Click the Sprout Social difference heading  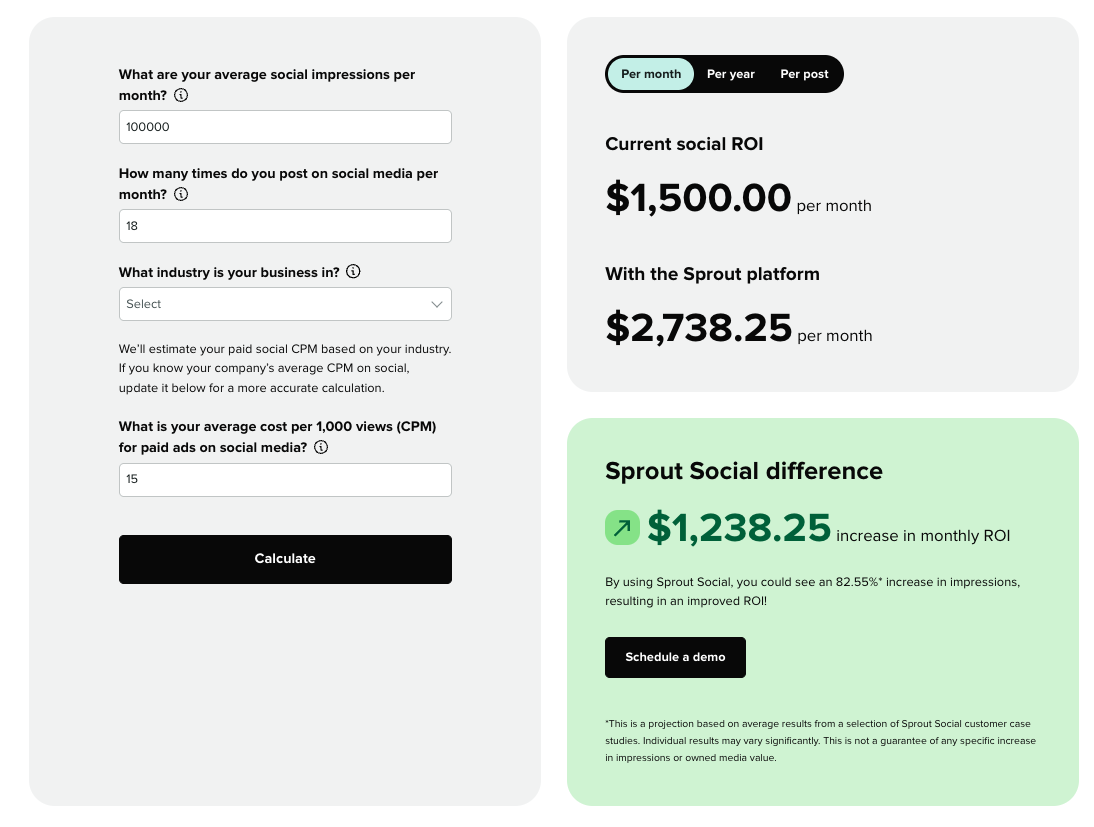(744, 471)
